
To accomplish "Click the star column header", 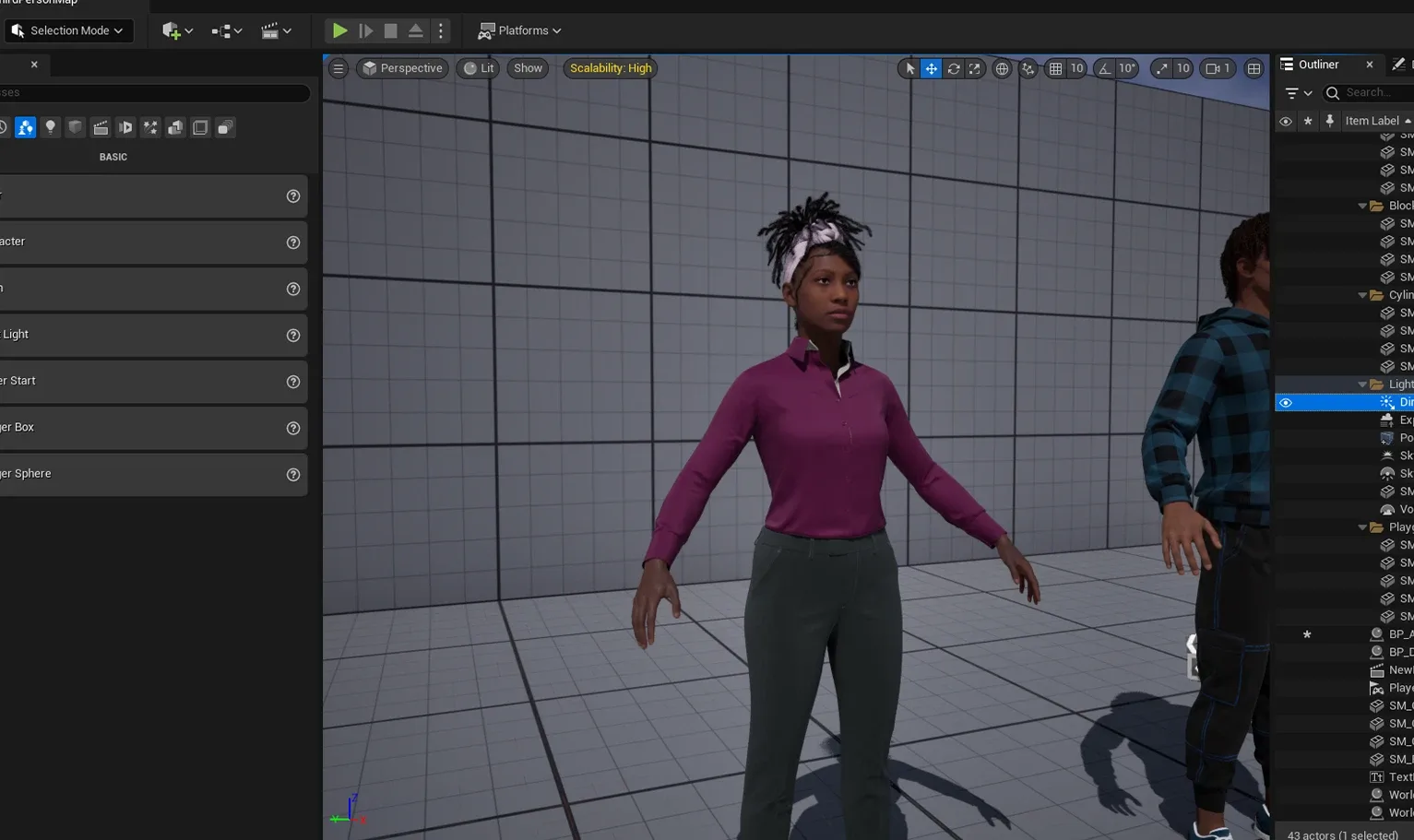I will tap(1307, 121).
